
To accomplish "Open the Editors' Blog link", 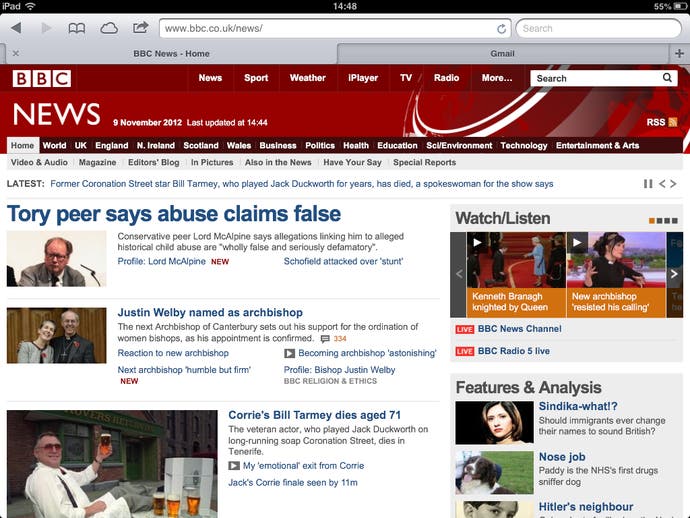I will pos(154,162).
